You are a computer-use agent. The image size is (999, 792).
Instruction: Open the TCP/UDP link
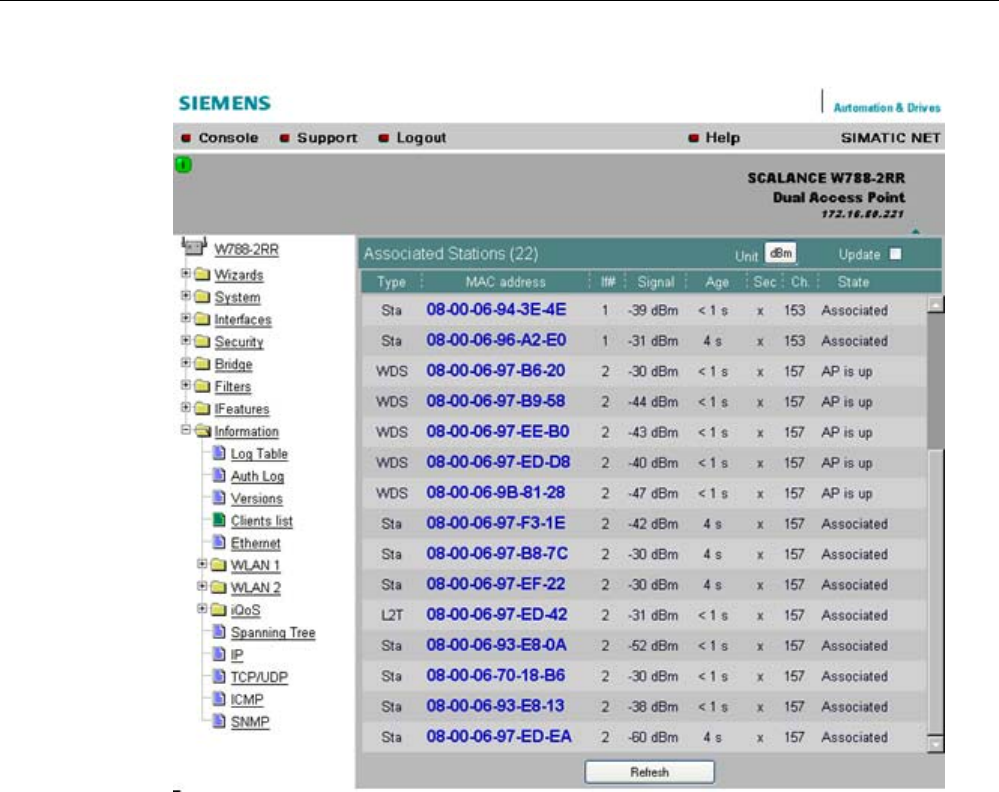click(x=259, y=677)
